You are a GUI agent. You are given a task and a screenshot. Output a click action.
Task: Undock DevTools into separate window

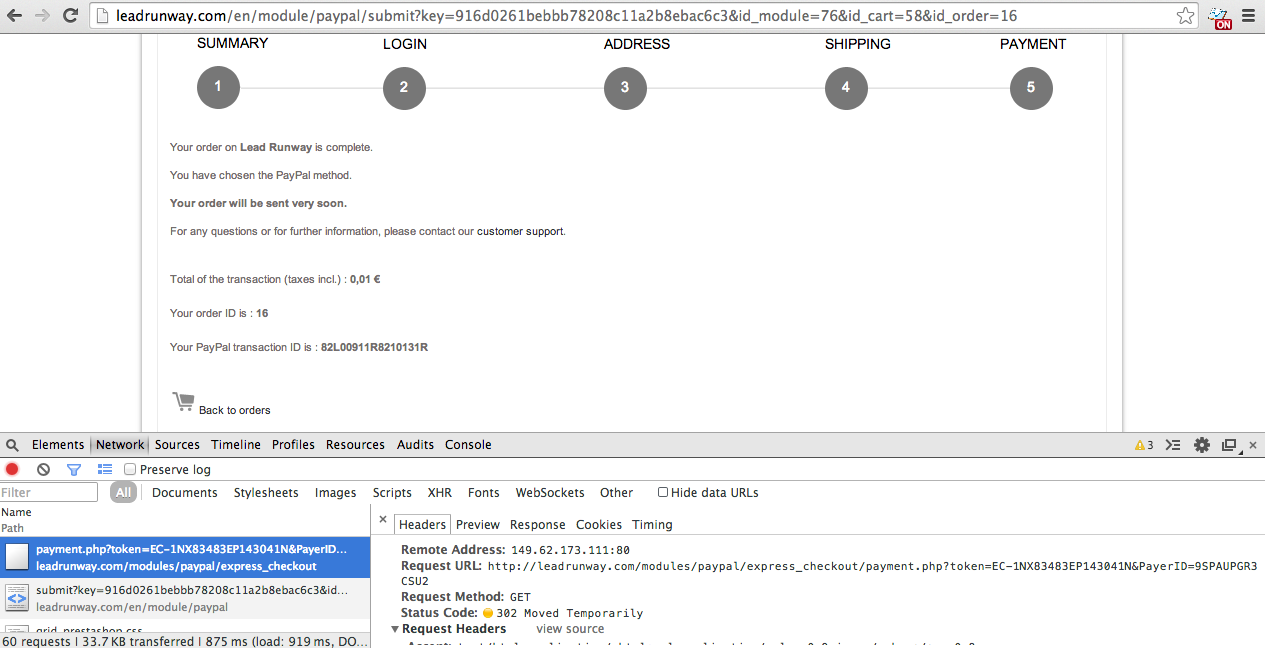click(x=1230, y=445)
